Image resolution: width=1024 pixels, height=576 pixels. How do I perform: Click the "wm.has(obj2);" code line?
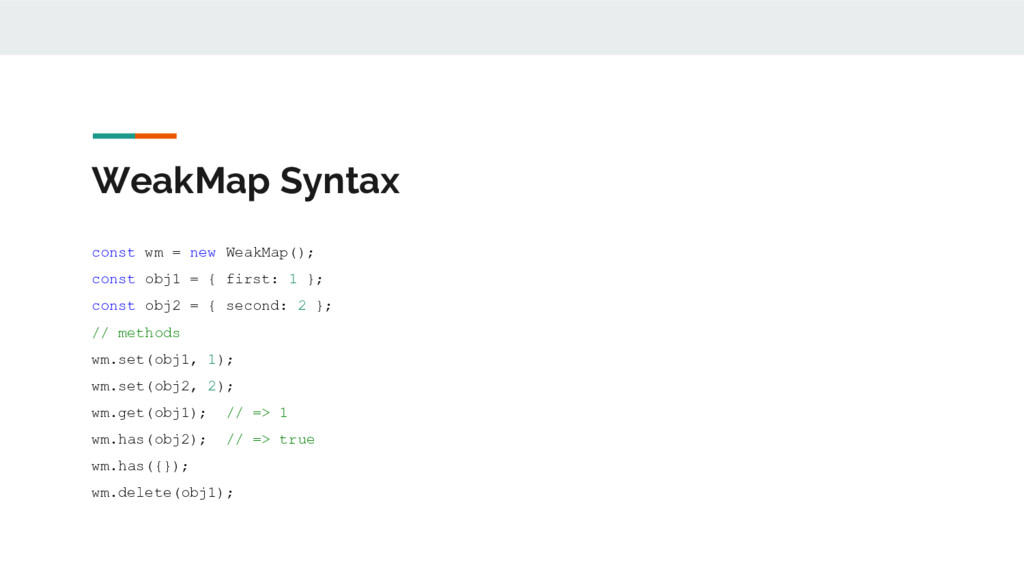203,440
